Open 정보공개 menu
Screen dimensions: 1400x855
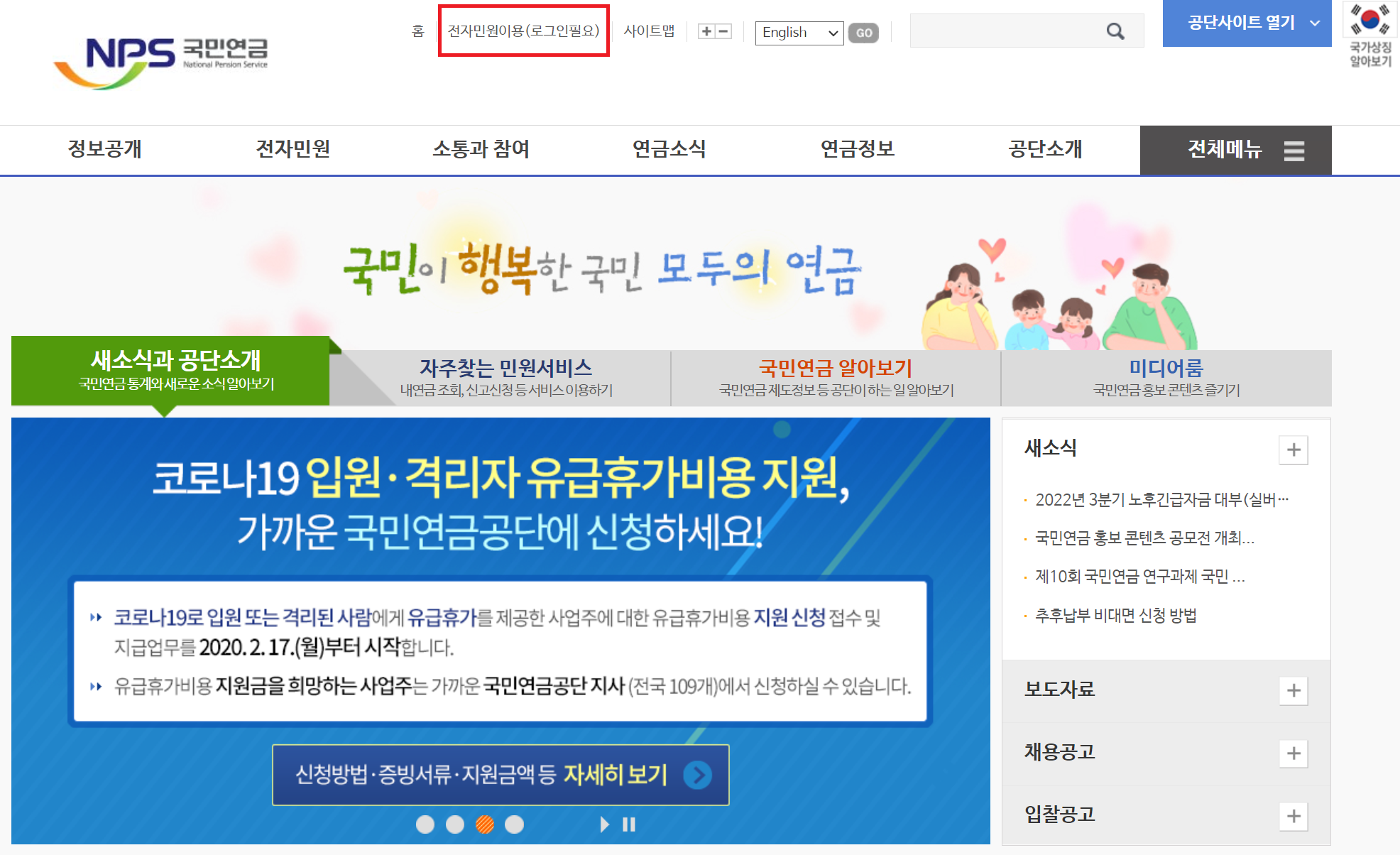click(104, 149)
